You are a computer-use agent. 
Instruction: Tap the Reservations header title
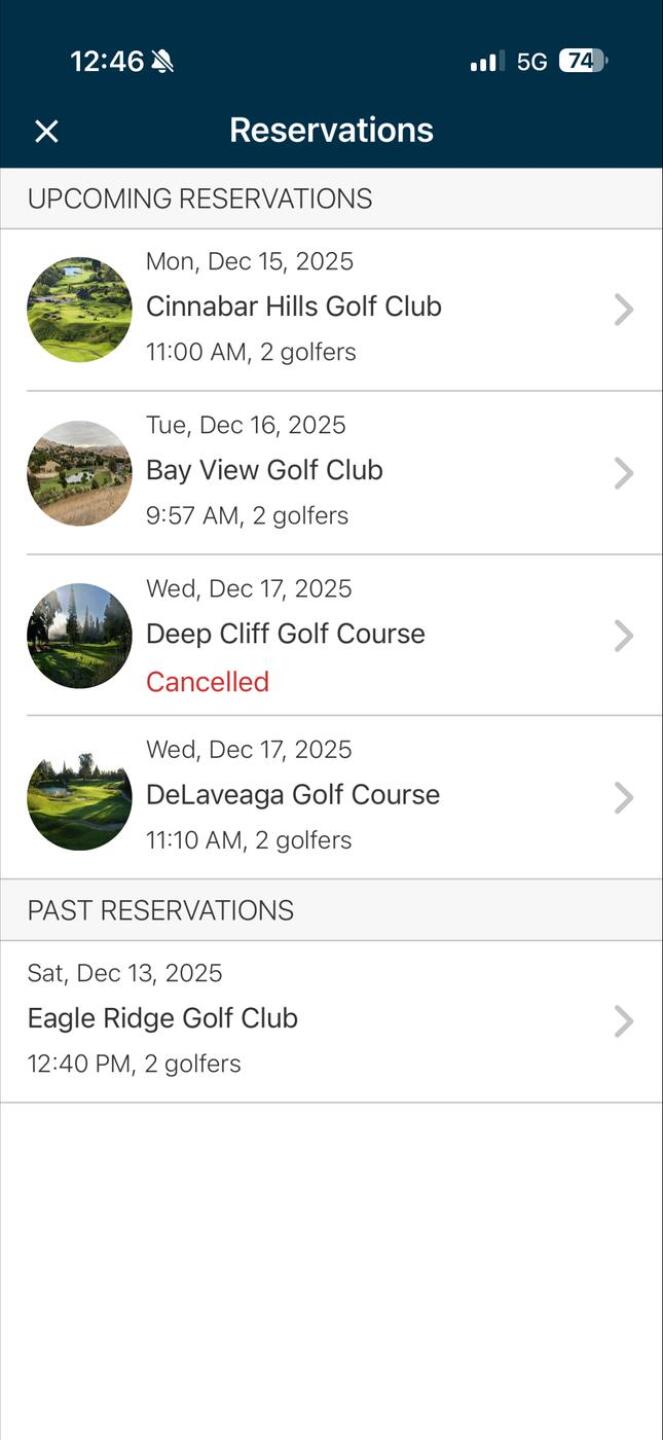(331, 130)
